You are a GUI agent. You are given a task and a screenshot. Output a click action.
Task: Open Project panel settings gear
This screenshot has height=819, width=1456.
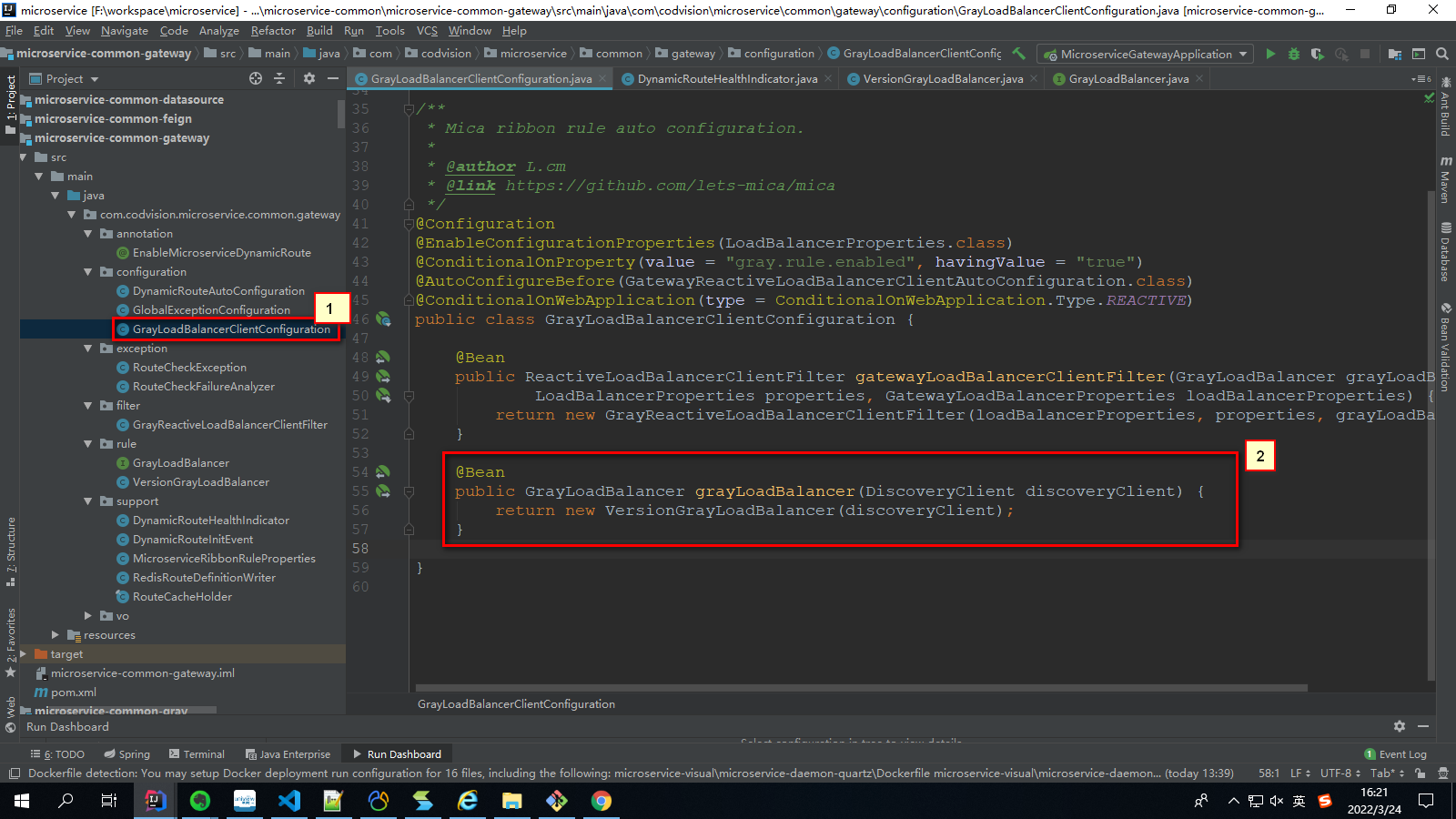pyautogui.click(x=309, y=79)
